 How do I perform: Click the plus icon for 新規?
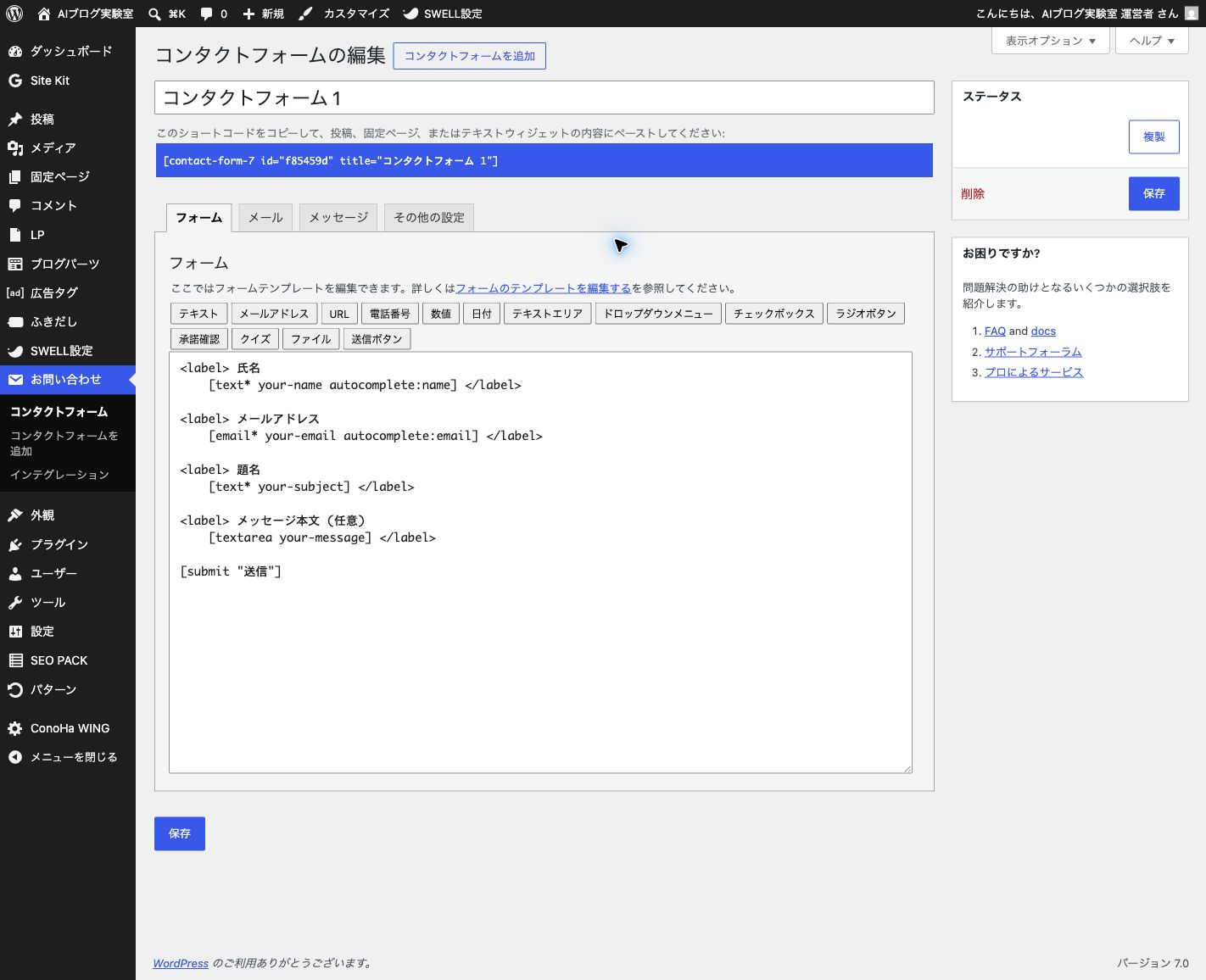pyautogui.click(x=248, y=14)
